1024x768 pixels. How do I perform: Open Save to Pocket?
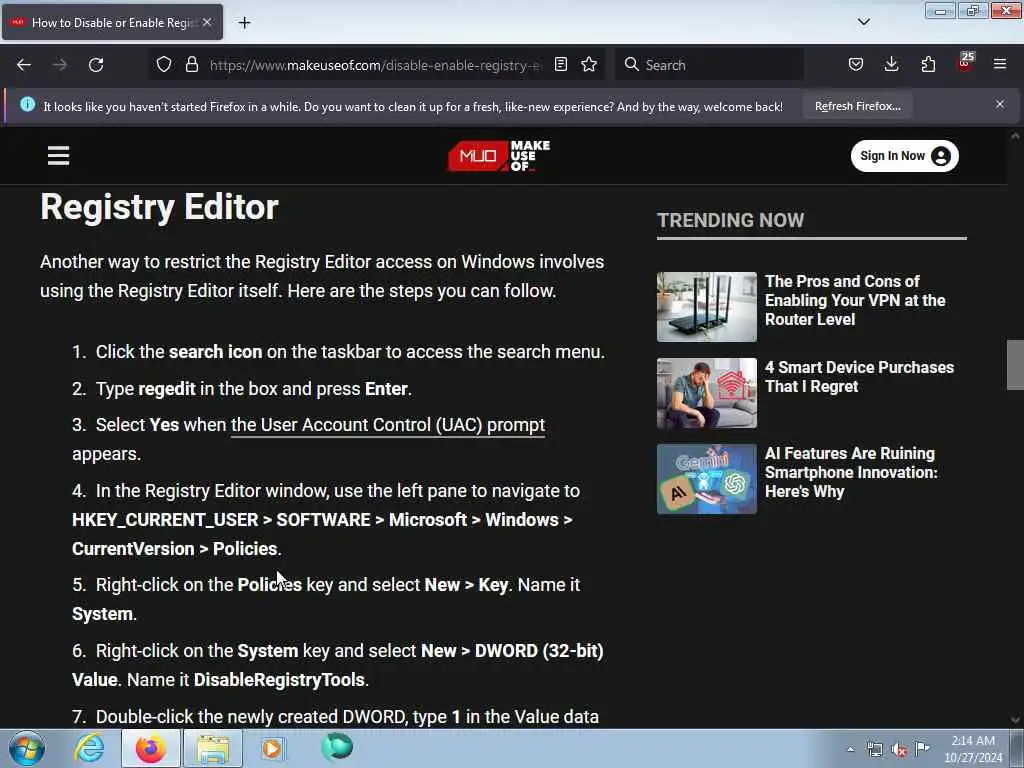tap(856, 65)
